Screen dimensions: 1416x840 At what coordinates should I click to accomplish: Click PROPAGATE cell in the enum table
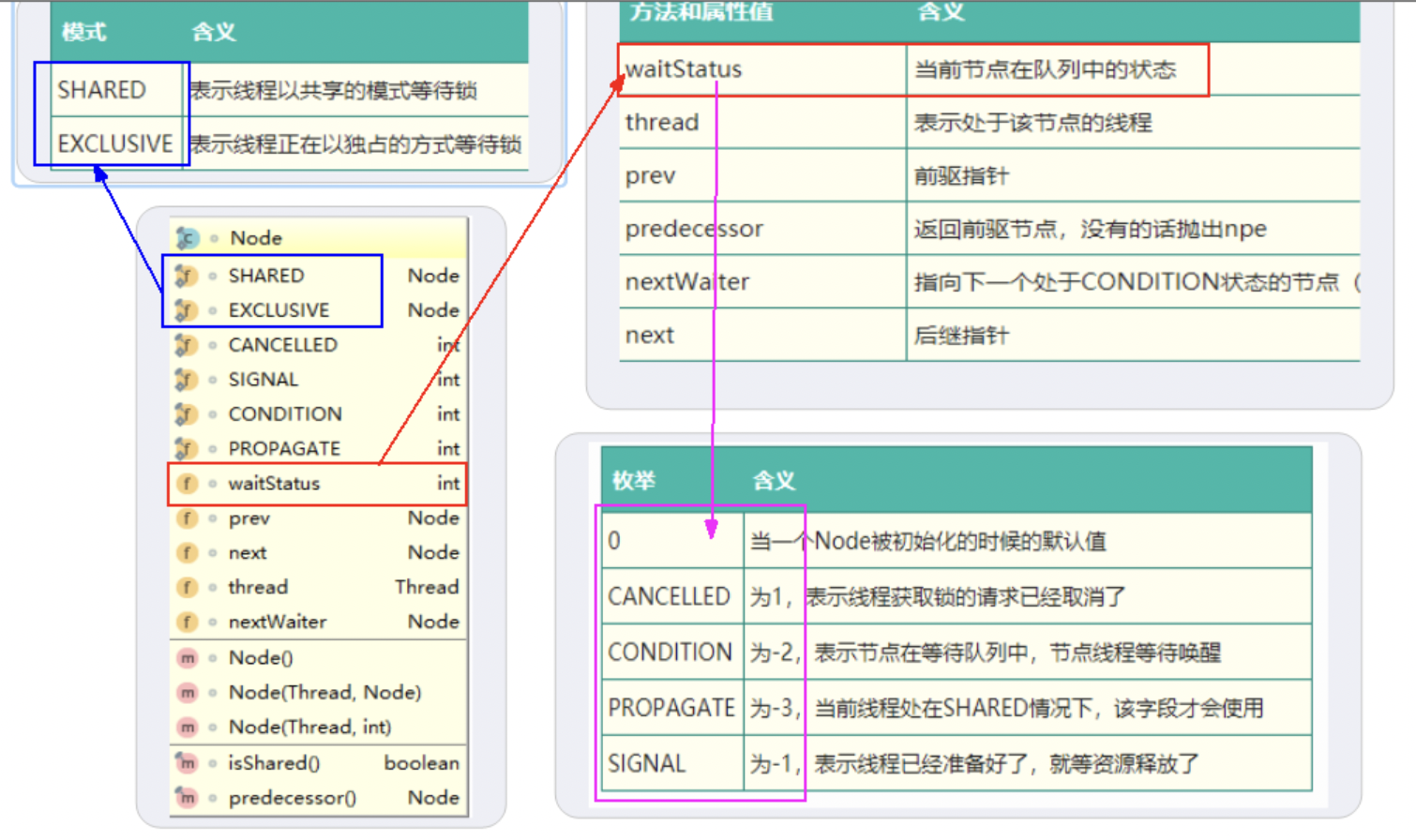(671, 708)
